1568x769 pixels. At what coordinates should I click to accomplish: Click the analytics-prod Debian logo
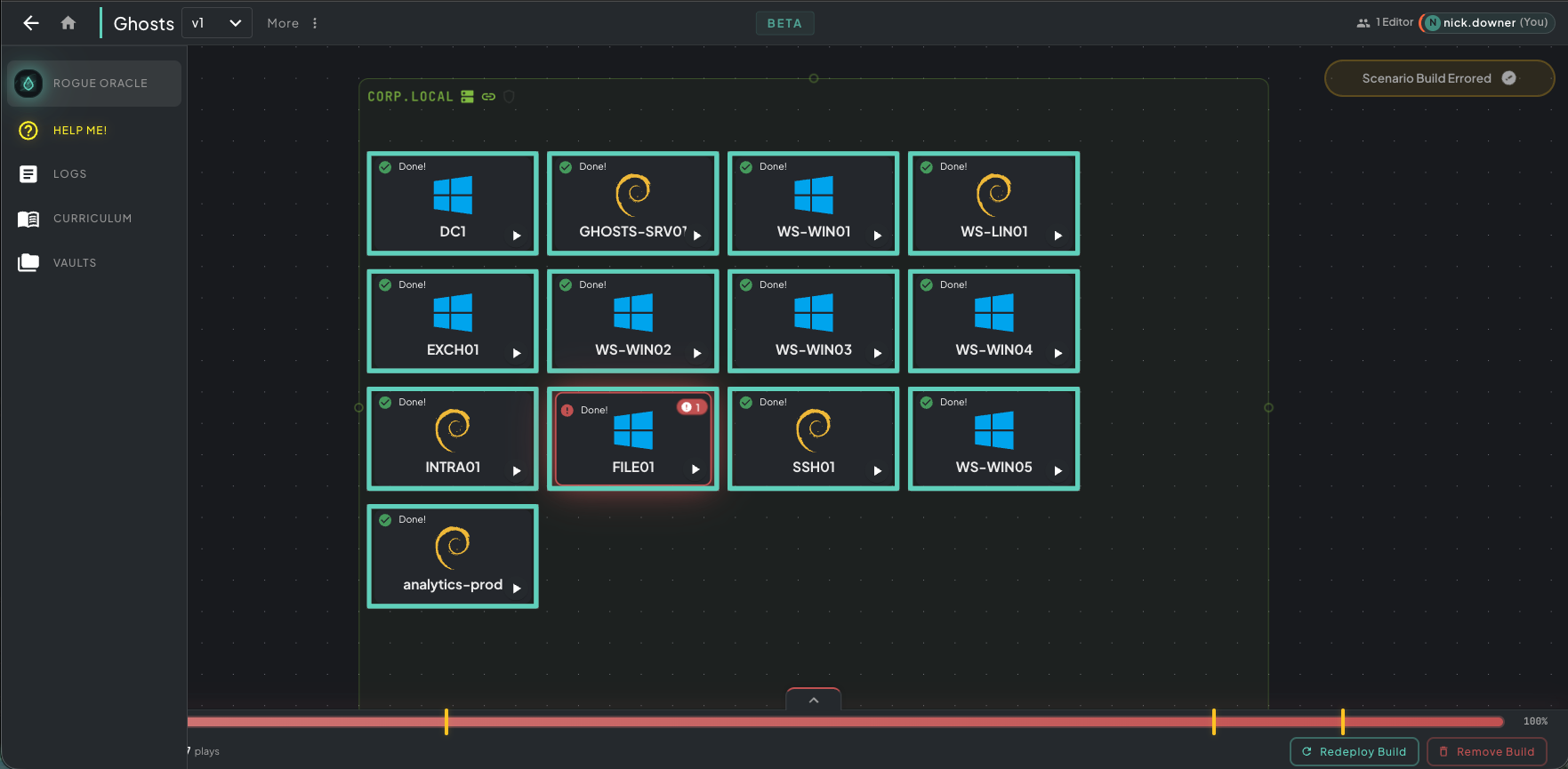click(453, 548)
